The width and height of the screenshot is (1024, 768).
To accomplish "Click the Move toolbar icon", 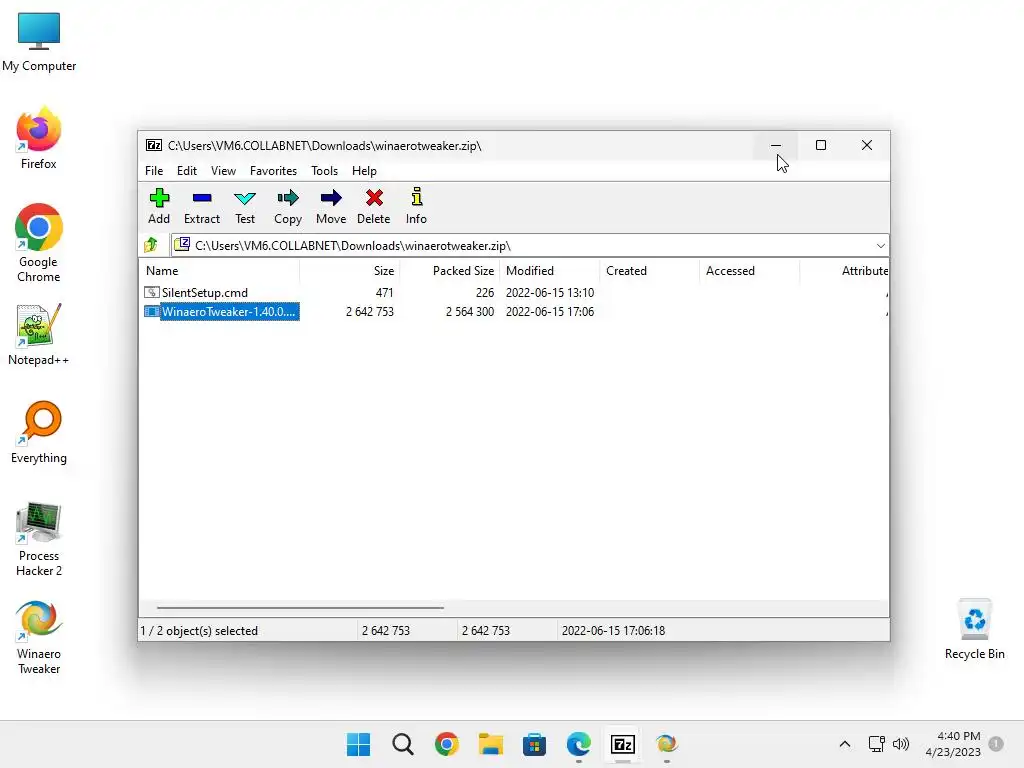I will click(331, 206).
